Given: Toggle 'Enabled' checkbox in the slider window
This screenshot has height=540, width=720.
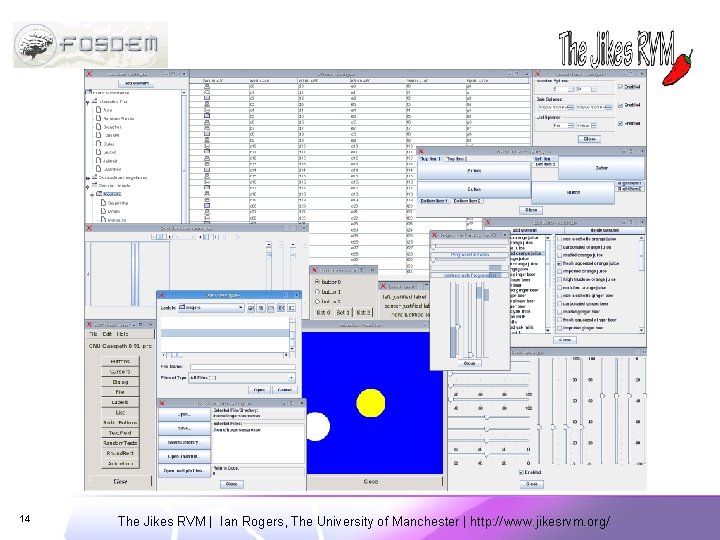Looking at the screenshot, I should [x=521, y=472].
